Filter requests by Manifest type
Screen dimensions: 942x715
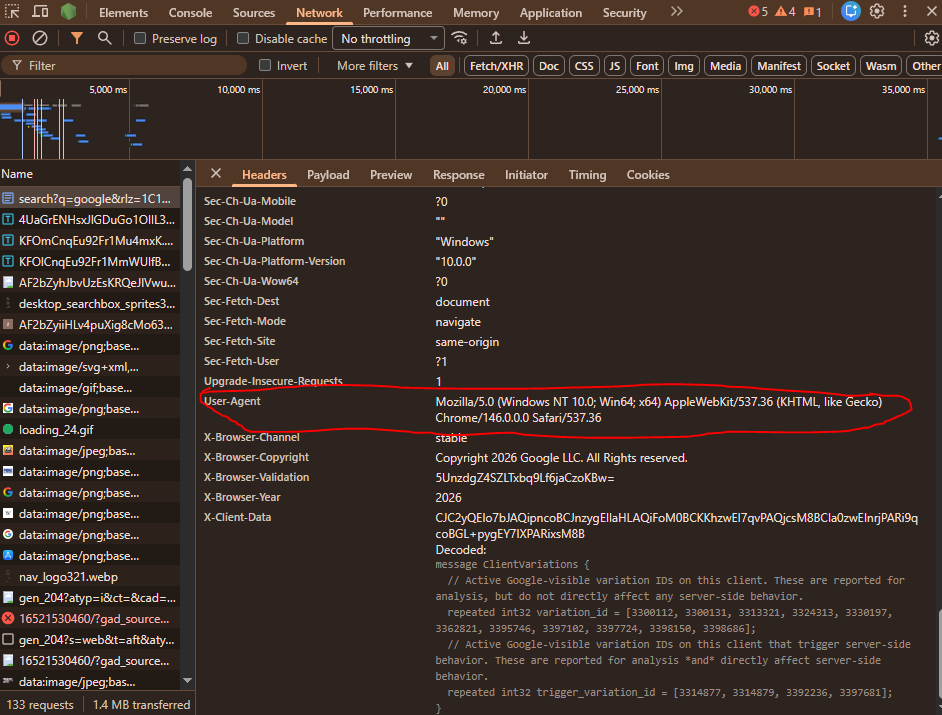pos(779,66)
